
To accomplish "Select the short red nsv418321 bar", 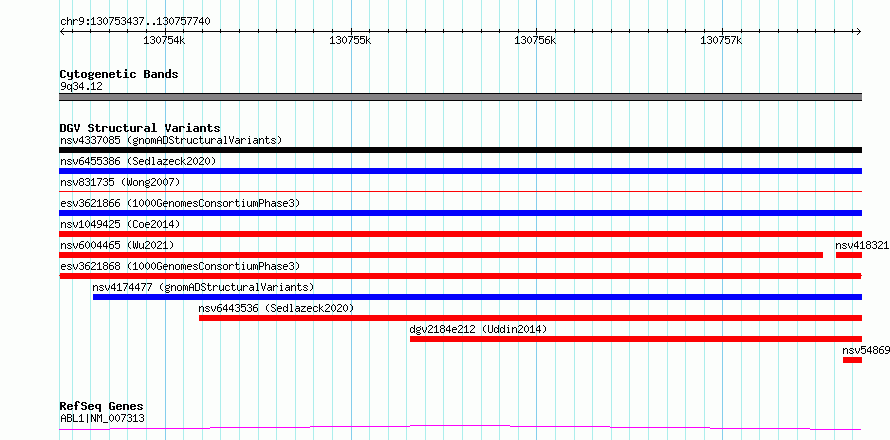I will point(849,255).
